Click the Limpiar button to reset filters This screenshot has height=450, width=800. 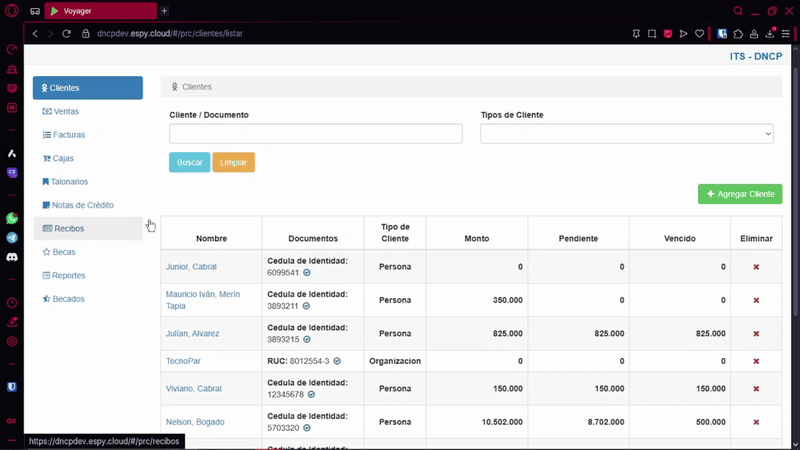(x=233, y=162)
